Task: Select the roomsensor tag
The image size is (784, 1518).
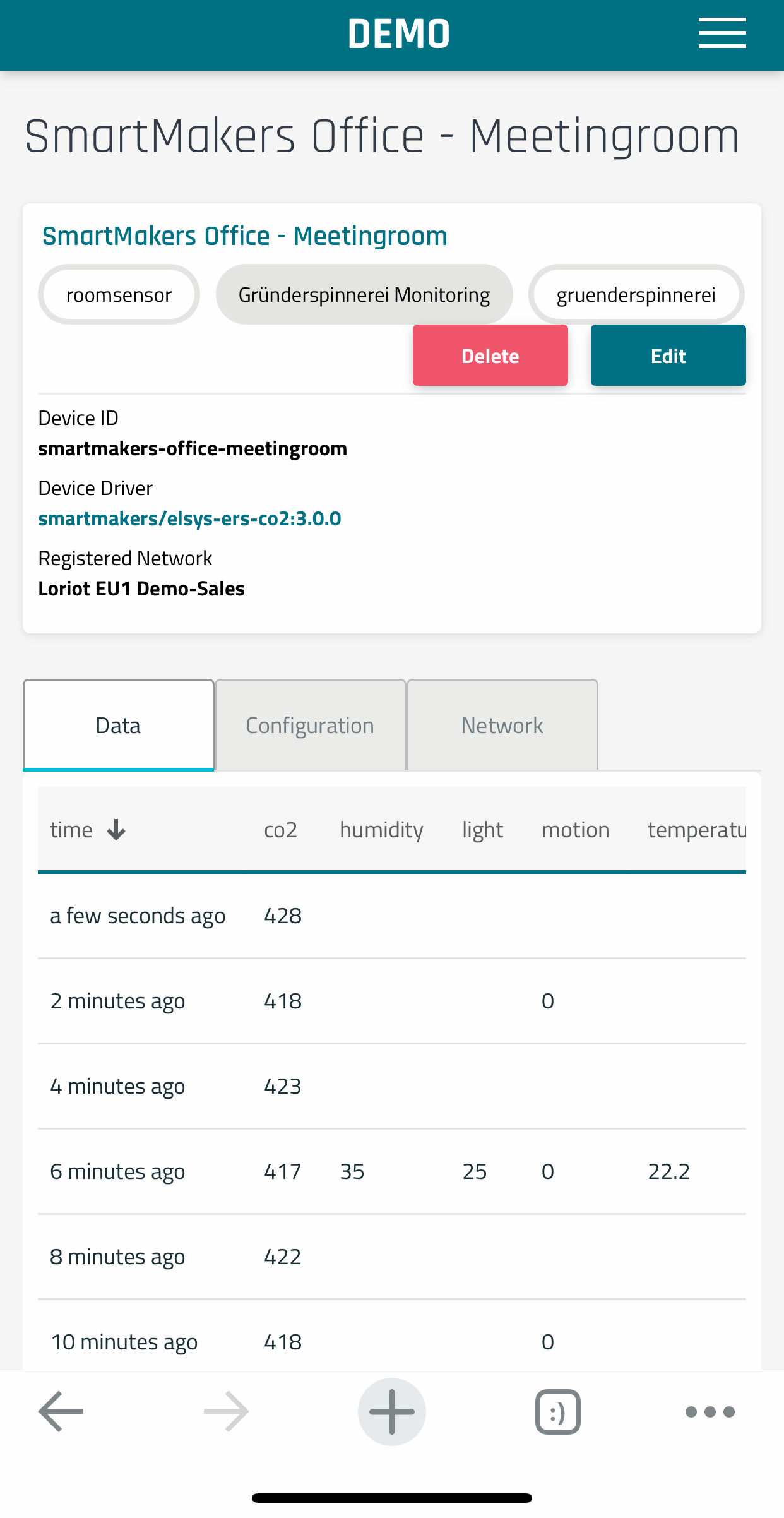Action: [x=119, y=295]
